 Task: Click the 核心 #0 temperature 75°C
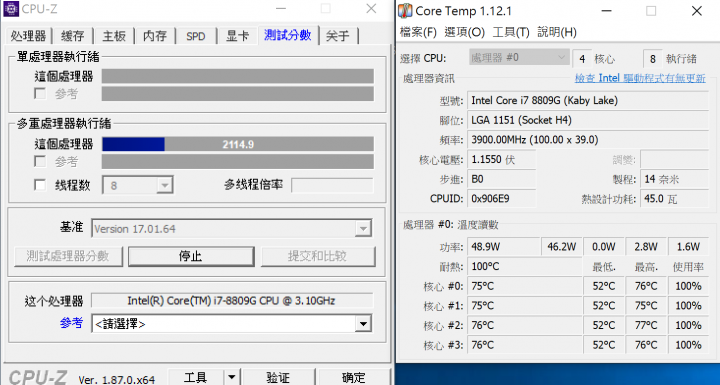tap(524, 286)
